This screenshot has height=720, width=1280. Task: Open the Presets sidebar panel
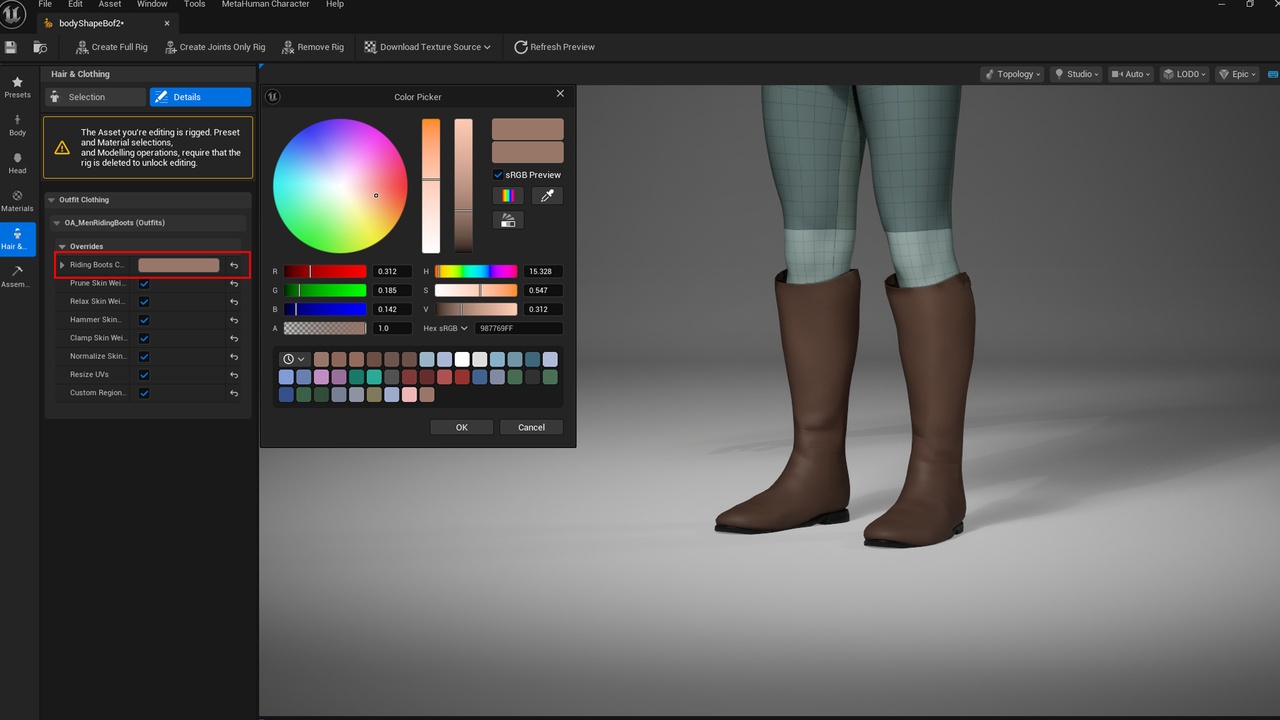click(x=17, y=87)
